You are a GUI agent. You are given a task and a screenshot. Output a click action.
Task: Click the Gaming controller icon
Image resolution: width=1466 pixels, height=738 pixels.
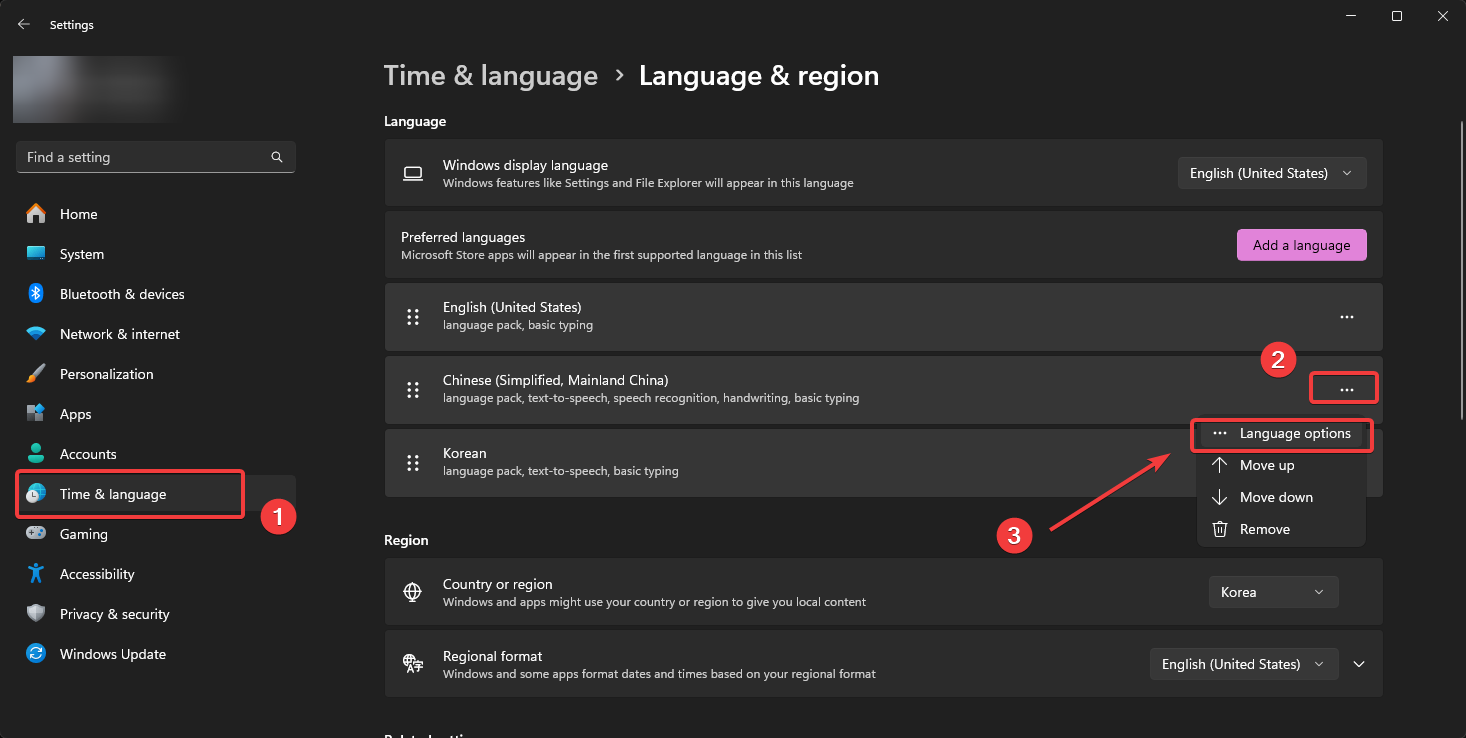36,534
